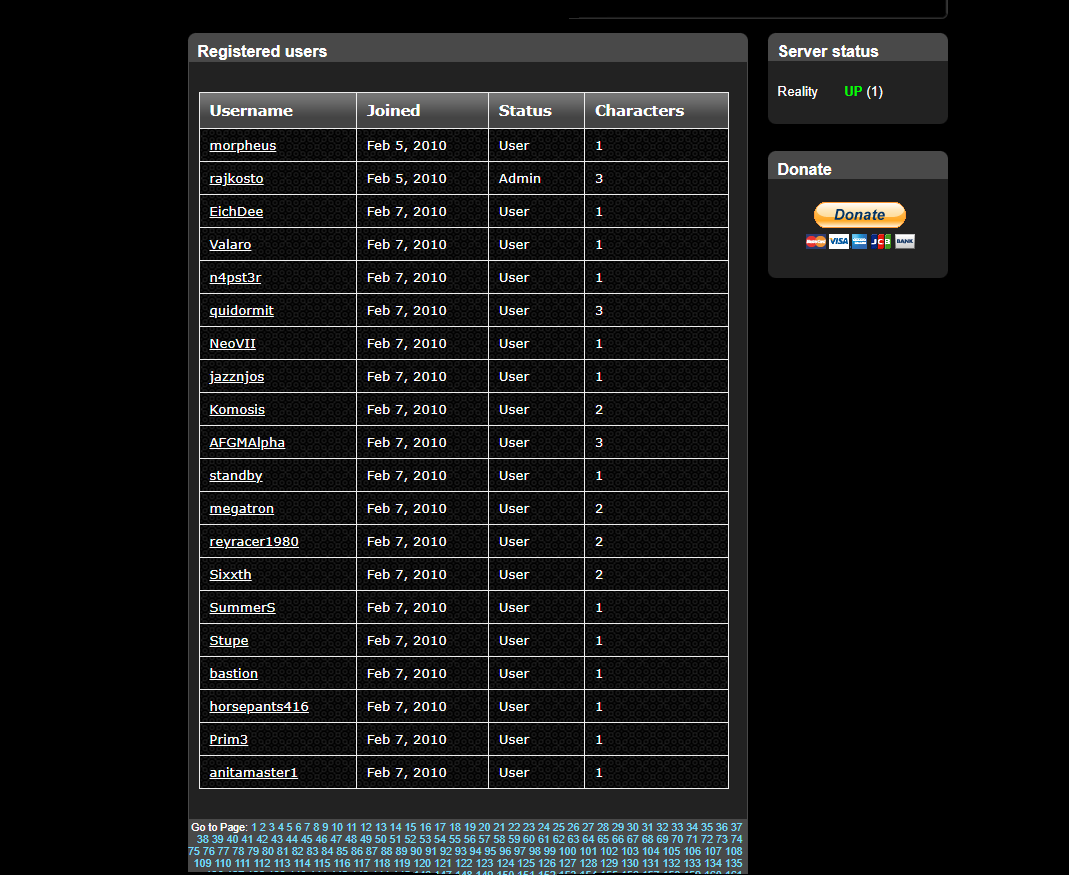Image resolution: width=1069 pixels, height=875 pixels.
Task: View the quidormit user profile
Action: click(241, 310)
